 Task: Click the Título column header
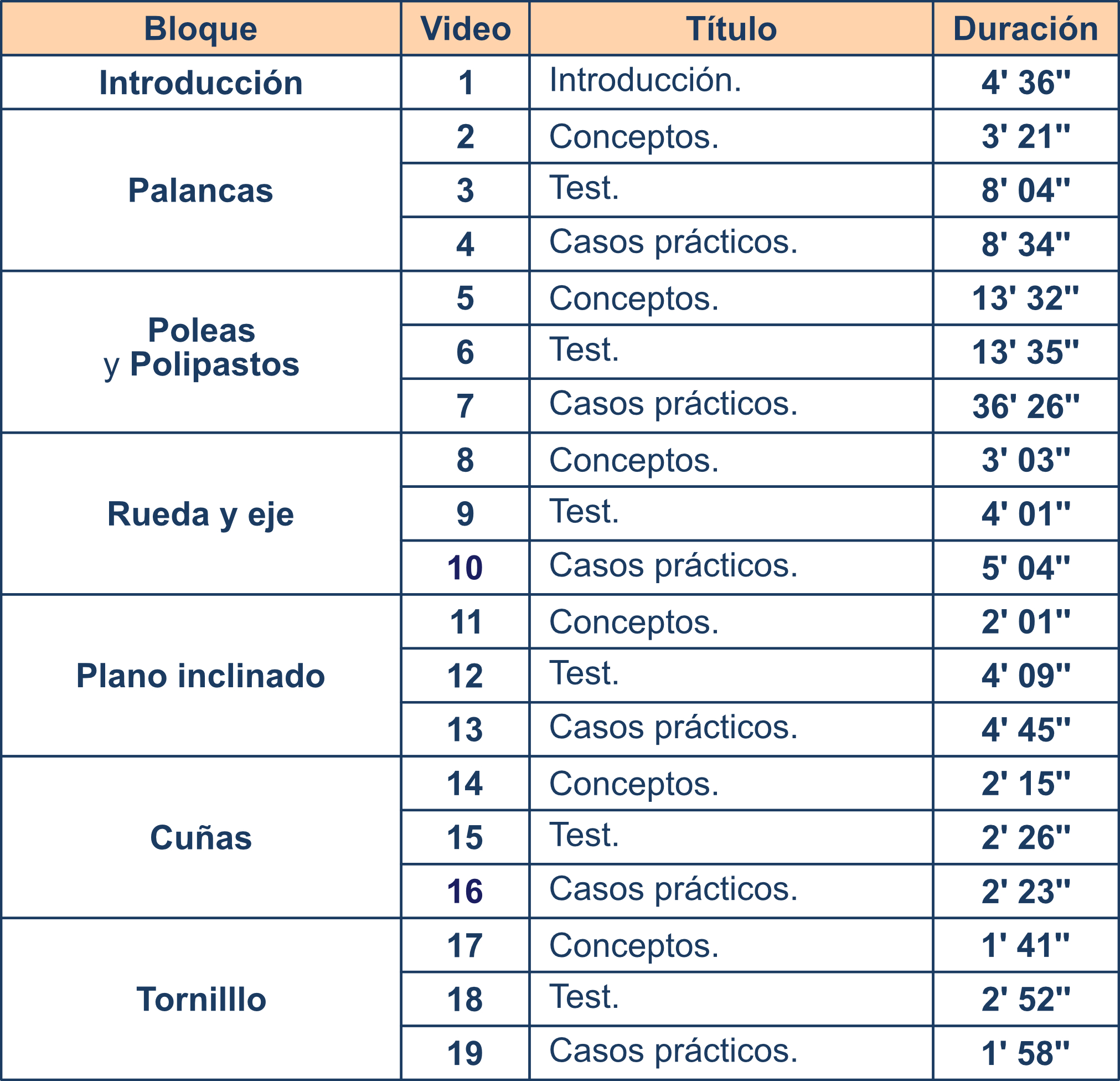click(x=731, y=29)
